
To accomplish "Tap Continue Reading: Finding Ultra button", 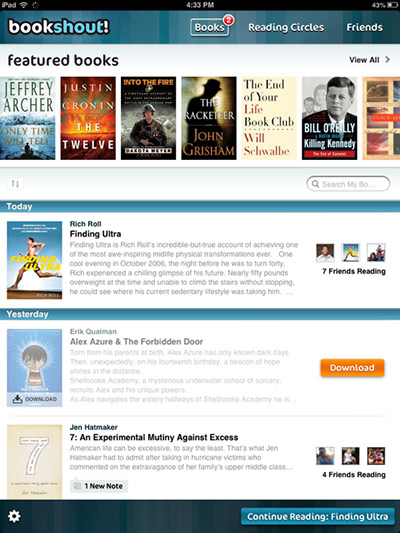I will click(x=317, y=517).
